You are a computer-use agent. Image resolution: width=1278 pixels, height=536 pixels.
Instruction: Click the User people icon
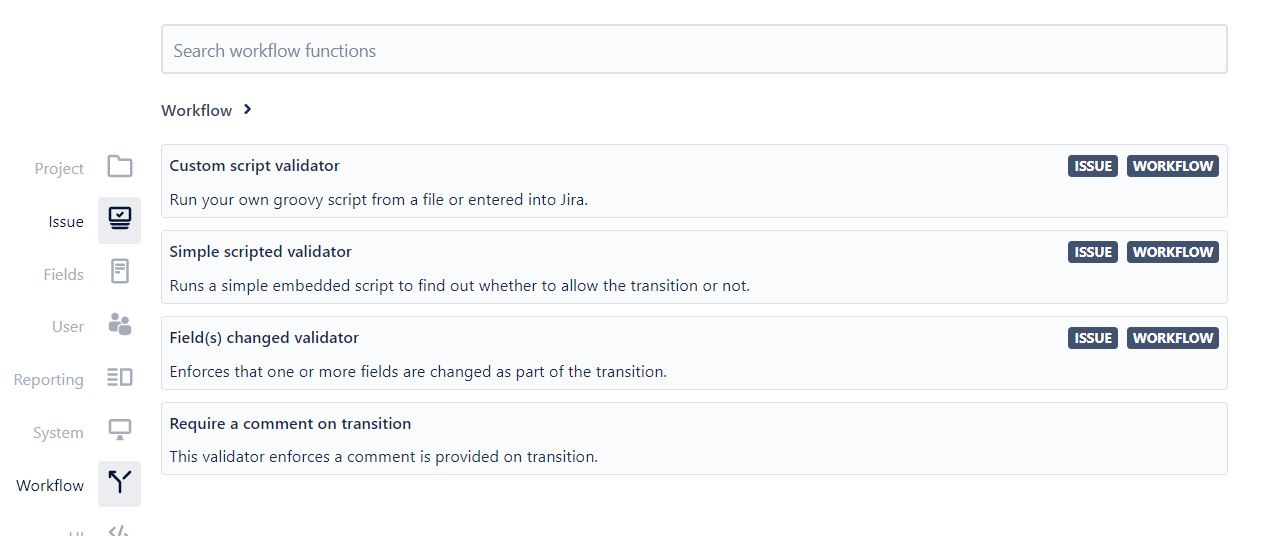(x=120, y=324)
